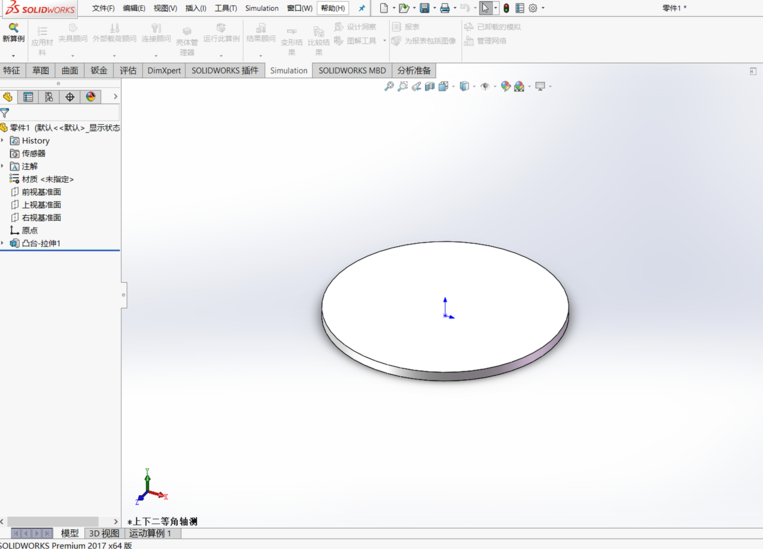The image size is (763, 549).
Task: Select the DisplayManager color ball icon
Action: click(x=91, y=97)
